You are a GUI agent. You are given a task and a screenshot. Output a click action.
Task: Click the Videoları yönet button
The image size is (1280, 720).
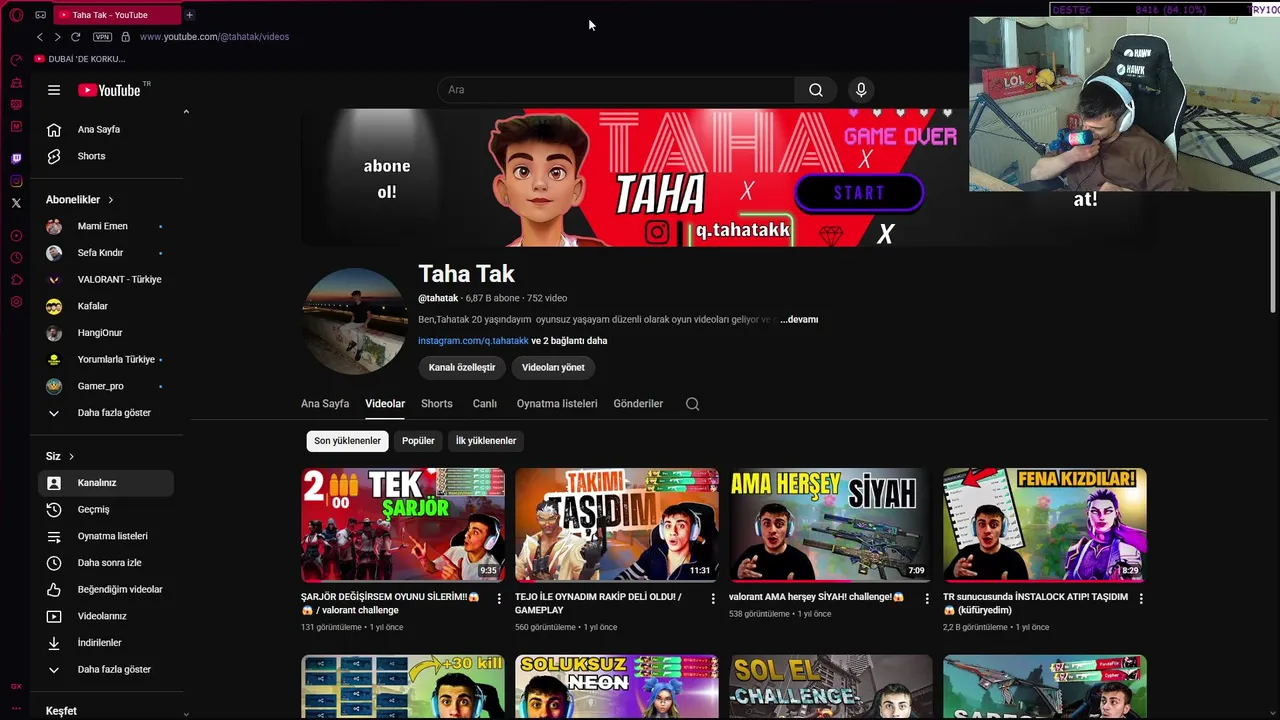(553, 367)
